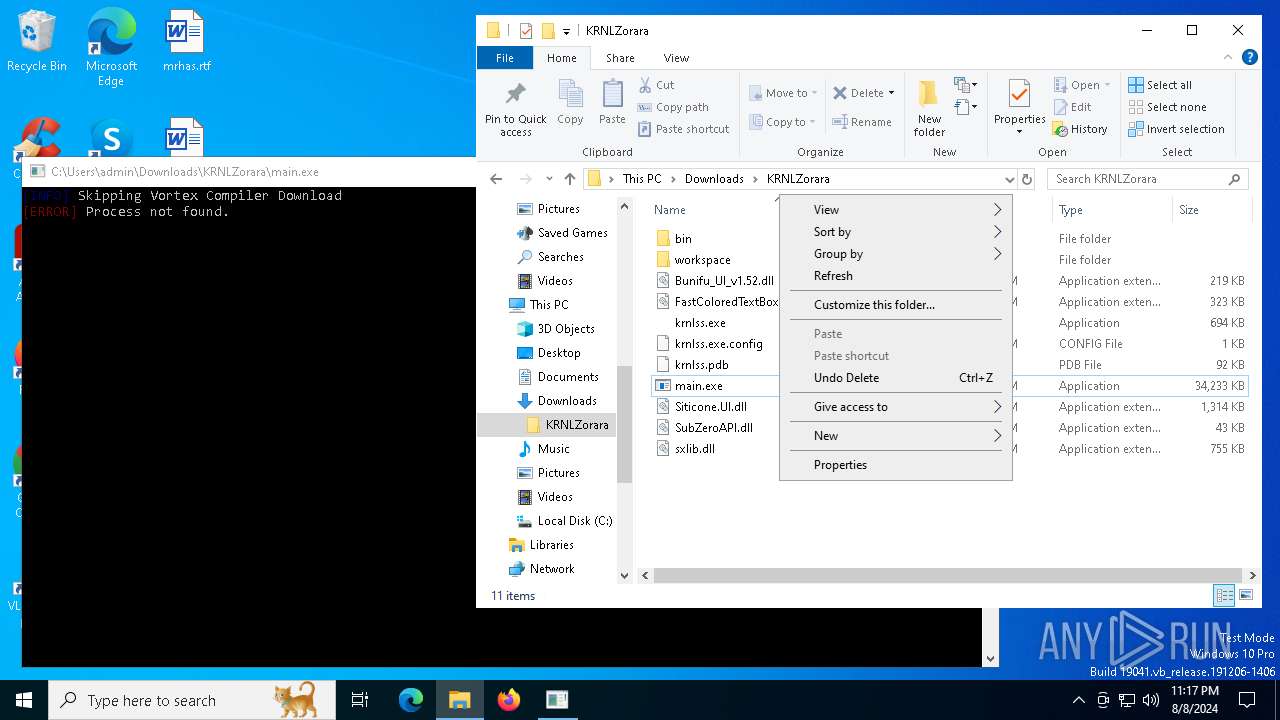This screenshot has height=720, width=1280.
Task: Switch to details view button
Action: (1224, 595)
